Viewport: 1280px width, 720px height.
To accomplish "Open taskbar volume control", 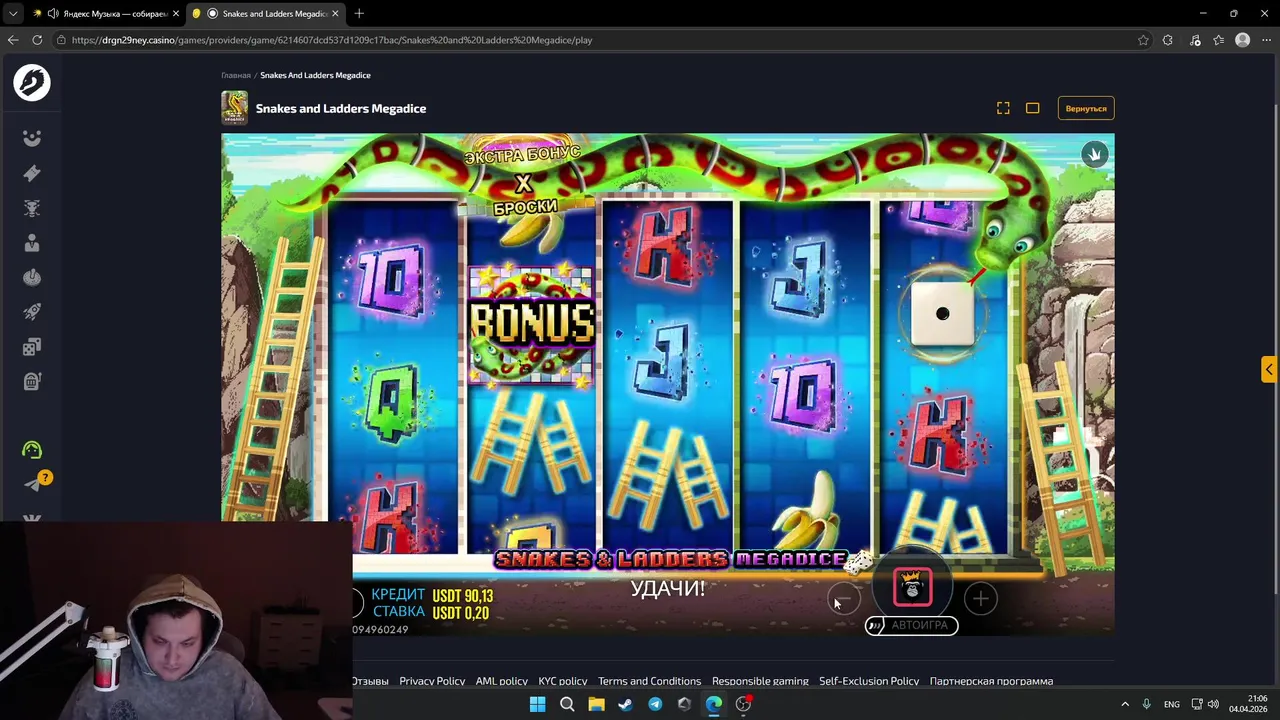I will coord(1213,704).
